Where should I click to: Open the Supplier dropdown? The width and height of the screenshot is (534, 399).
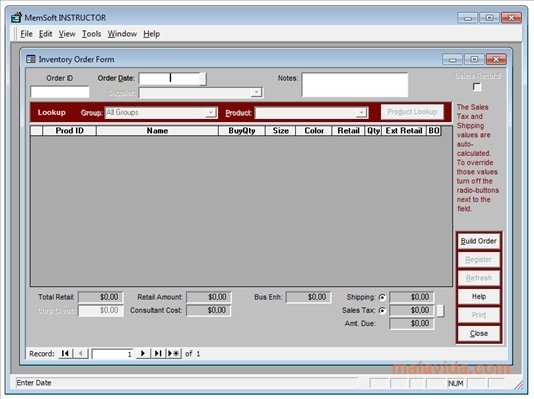256,93
